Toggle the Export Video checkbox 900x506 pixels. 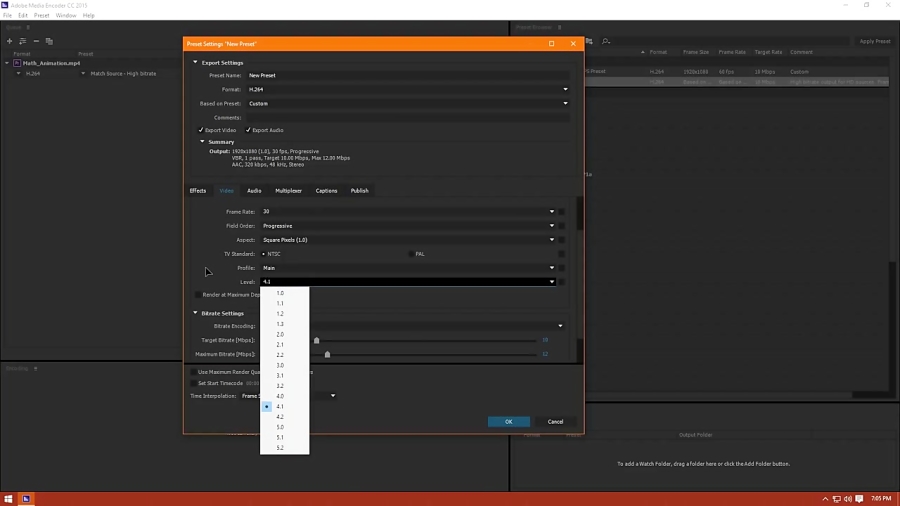201,130
